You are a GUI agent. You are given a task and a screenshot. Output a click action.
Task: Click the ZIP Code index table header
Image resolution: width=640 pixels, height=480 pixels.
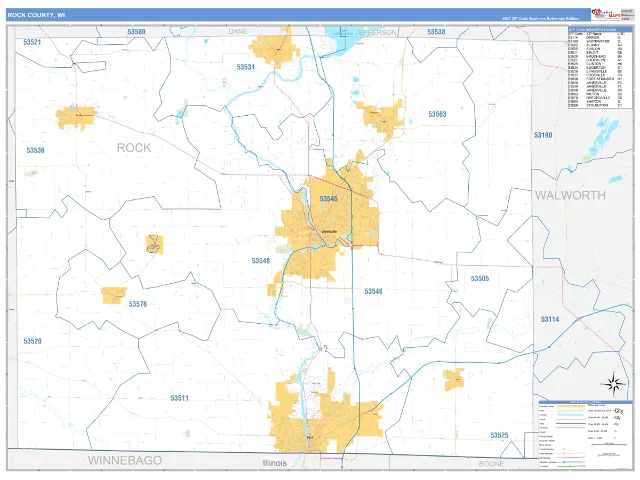[x=600, y=29]
